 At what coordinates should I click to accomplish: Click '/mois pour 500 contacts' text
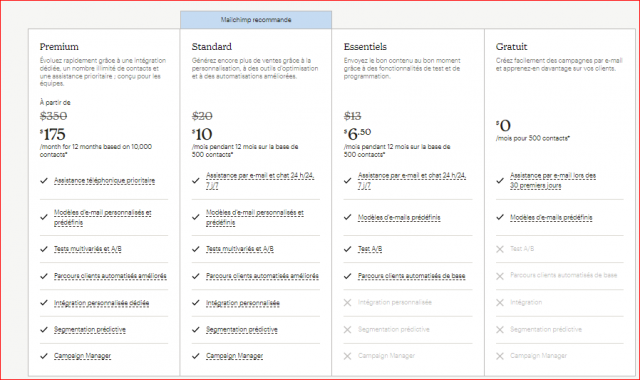[x=533, y=138]
